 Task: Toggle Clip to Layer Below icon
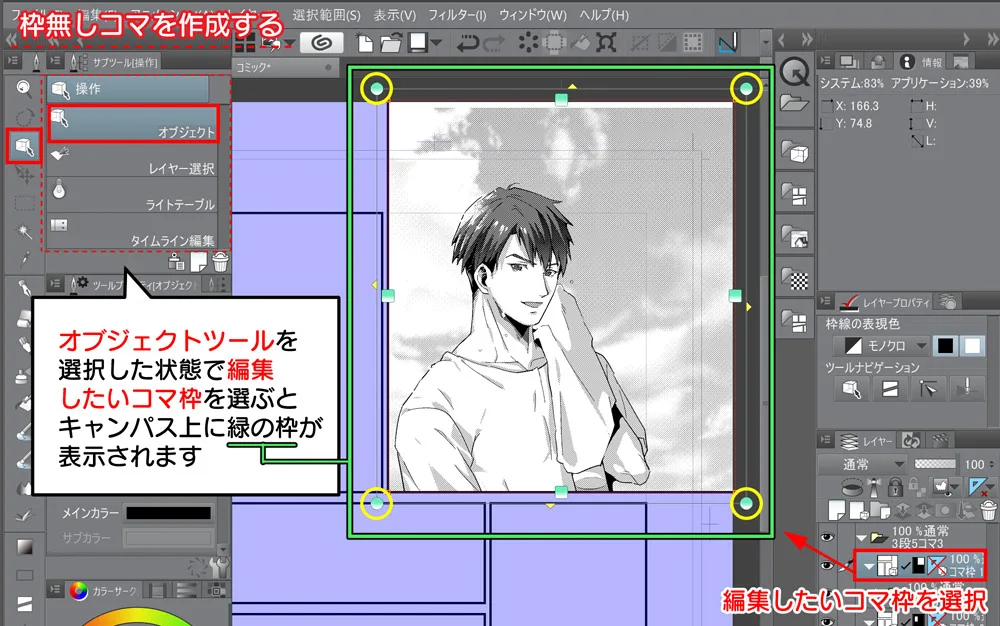[x=853, y=488]
